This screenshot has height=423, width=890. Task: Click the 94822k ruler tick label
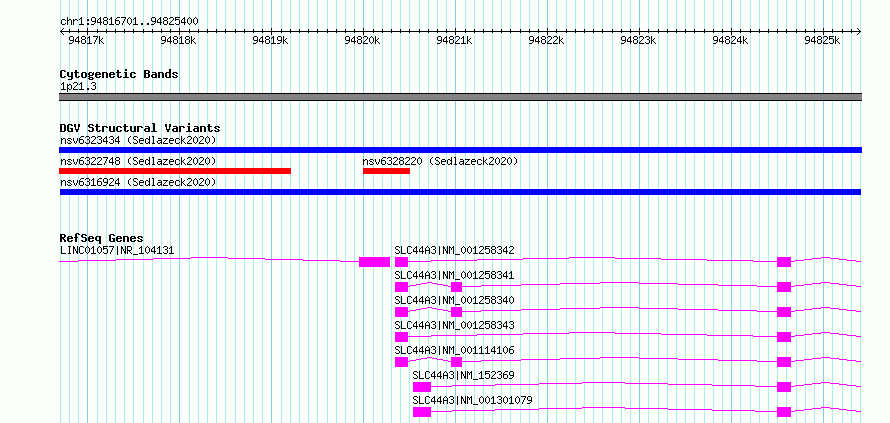(547, 41)
